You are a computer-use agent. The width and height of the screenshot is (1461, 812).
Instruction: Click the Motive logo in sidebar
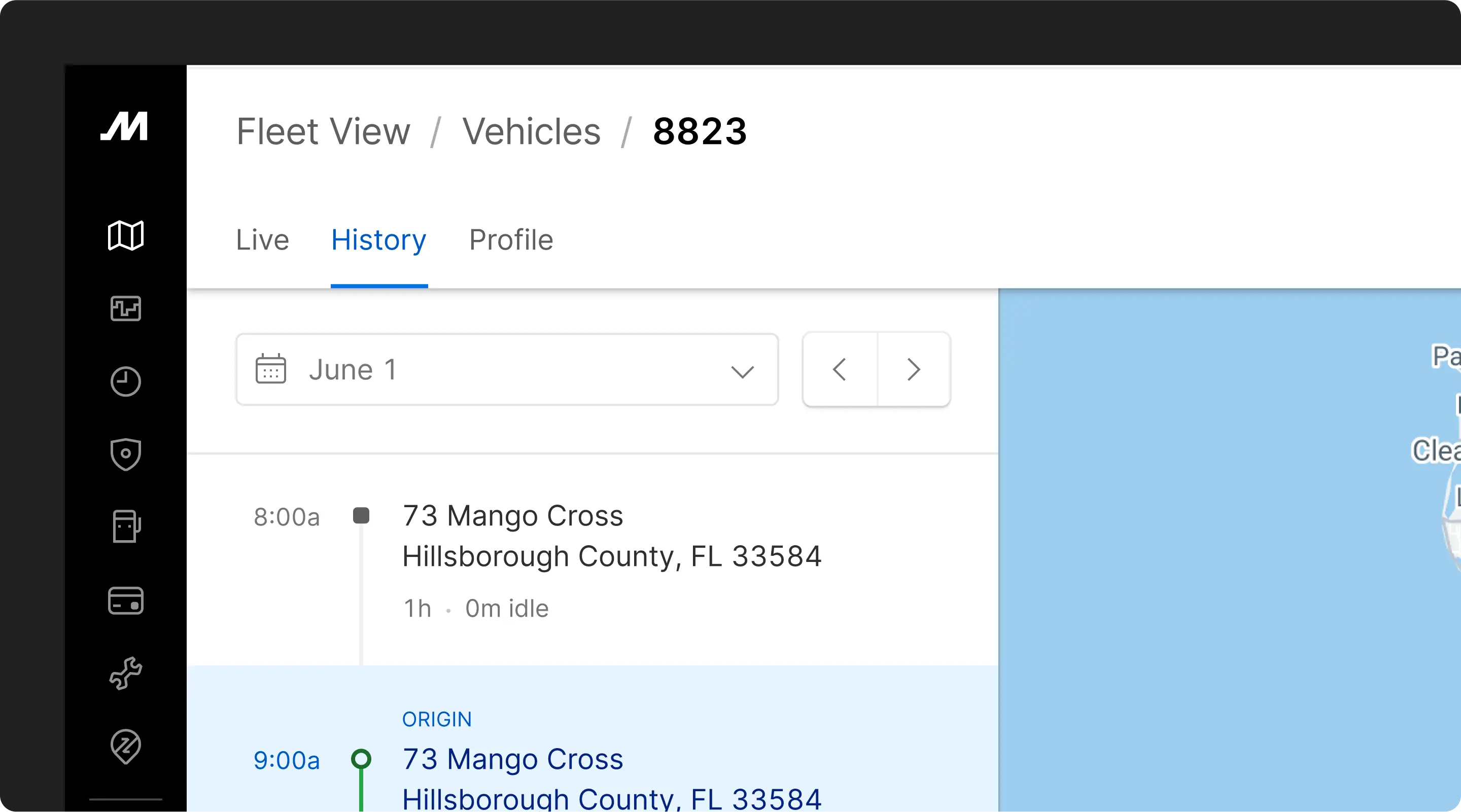click(x=124, y=126)
